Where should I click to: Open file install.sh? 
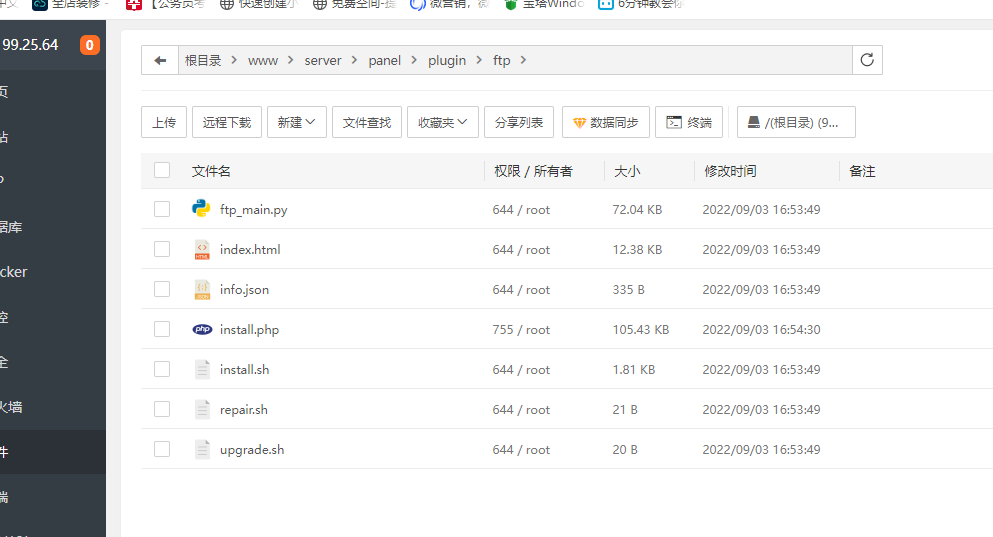point(244,369)
